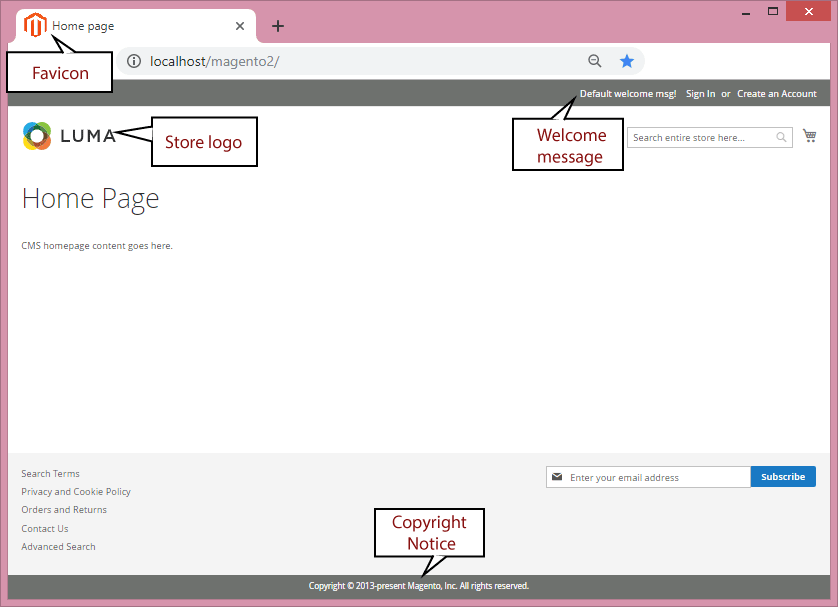The height and width of the screenshot is (607, 838).
Task: Open Privacy and Cookie Policy link
Action: [76, 492]
